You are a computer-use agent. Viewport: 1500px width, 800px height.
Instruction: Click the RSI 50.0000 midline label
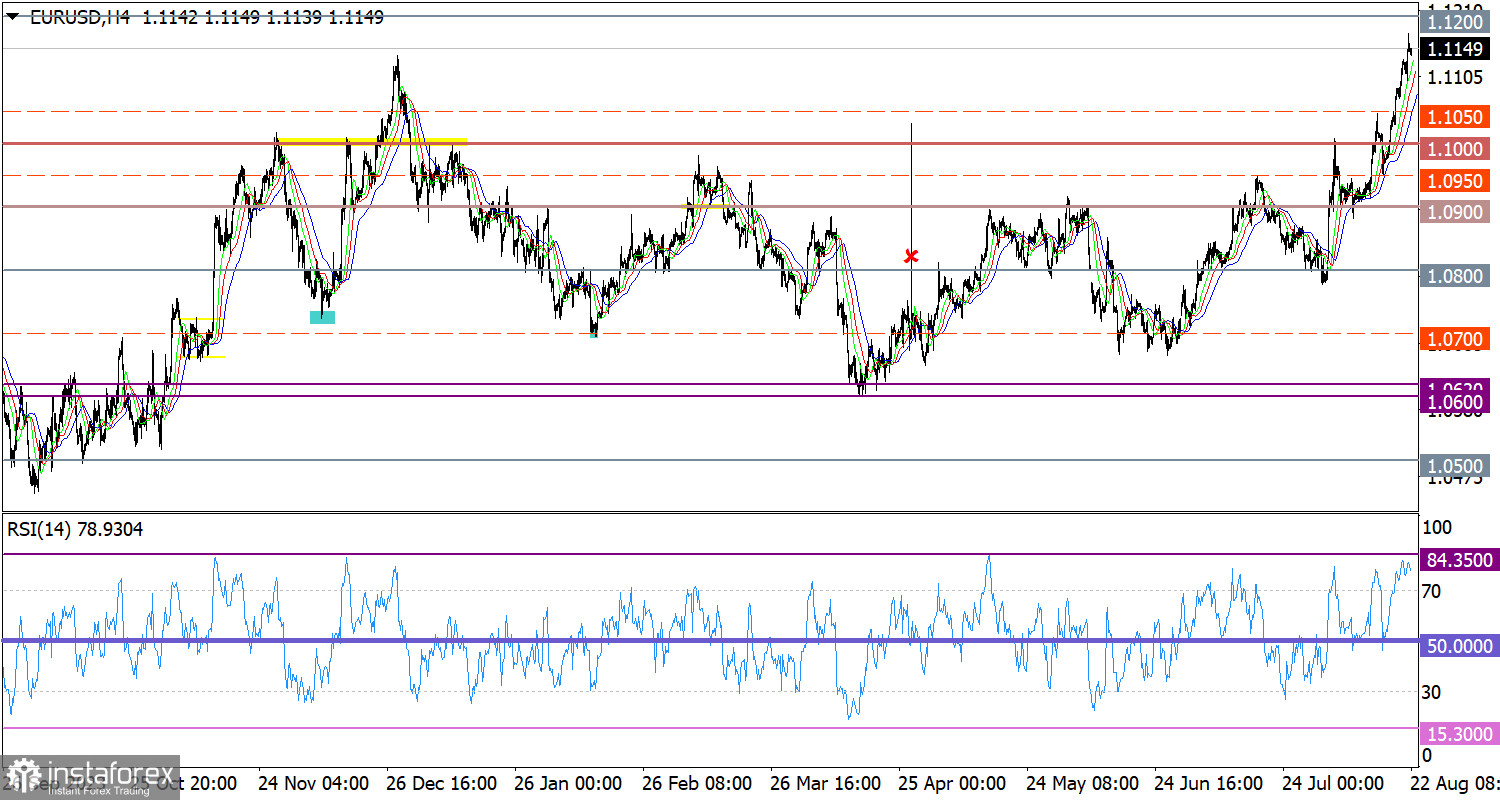1458,646
